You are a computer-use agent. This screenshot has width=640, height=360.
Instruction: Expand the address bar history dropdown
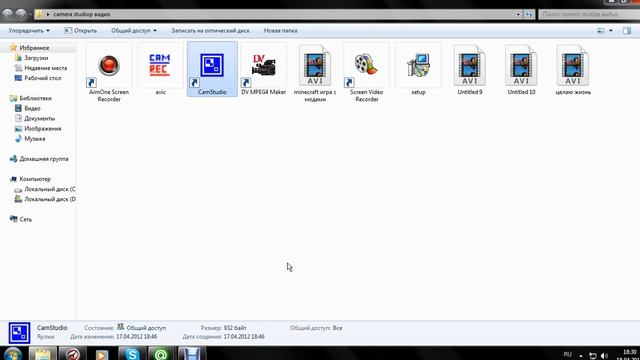point(518,14)
